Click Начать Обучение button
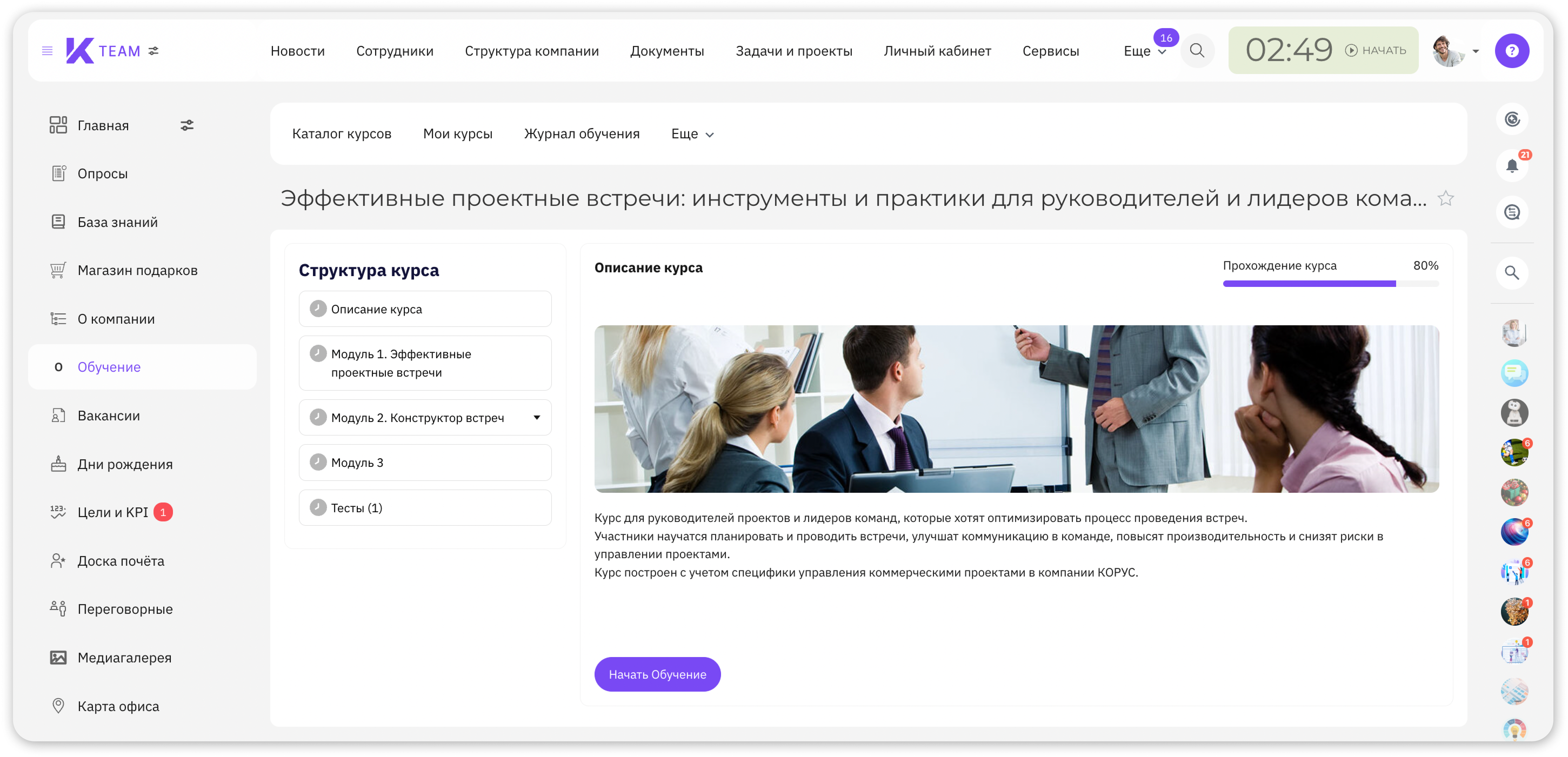This screenshot has height=757, width=1568. pos(658,674)
